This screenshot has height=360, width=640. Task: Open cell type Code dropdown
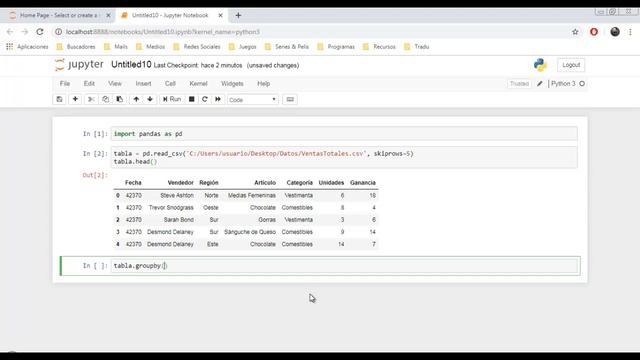point(253,100)
